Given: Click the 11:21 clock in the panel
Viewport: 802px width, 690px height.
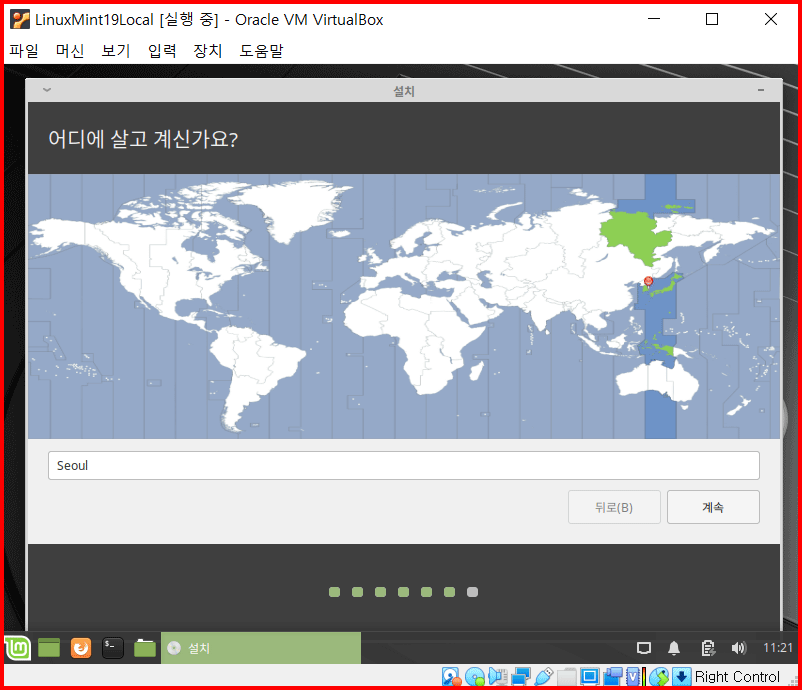Looking at the screenshot, I should [777, 648].
